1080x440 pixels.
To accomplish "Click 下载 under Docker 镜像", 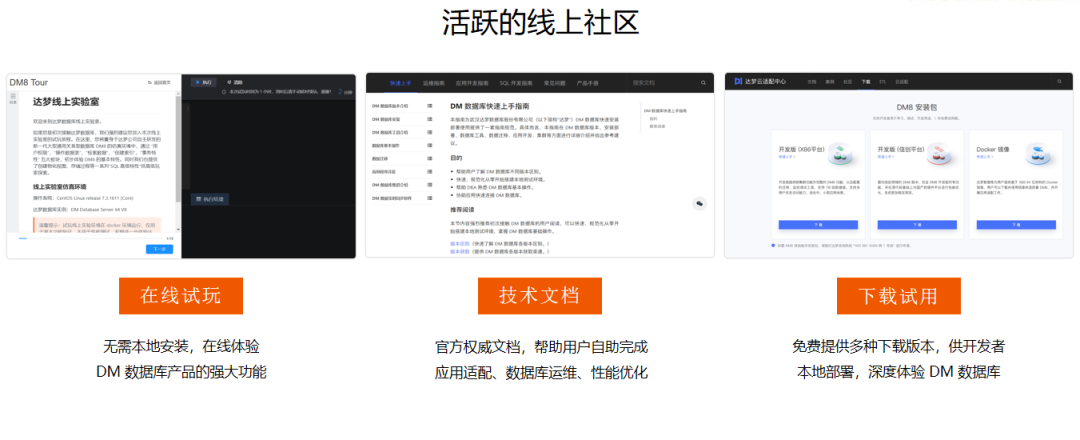I will (1016, 224).
